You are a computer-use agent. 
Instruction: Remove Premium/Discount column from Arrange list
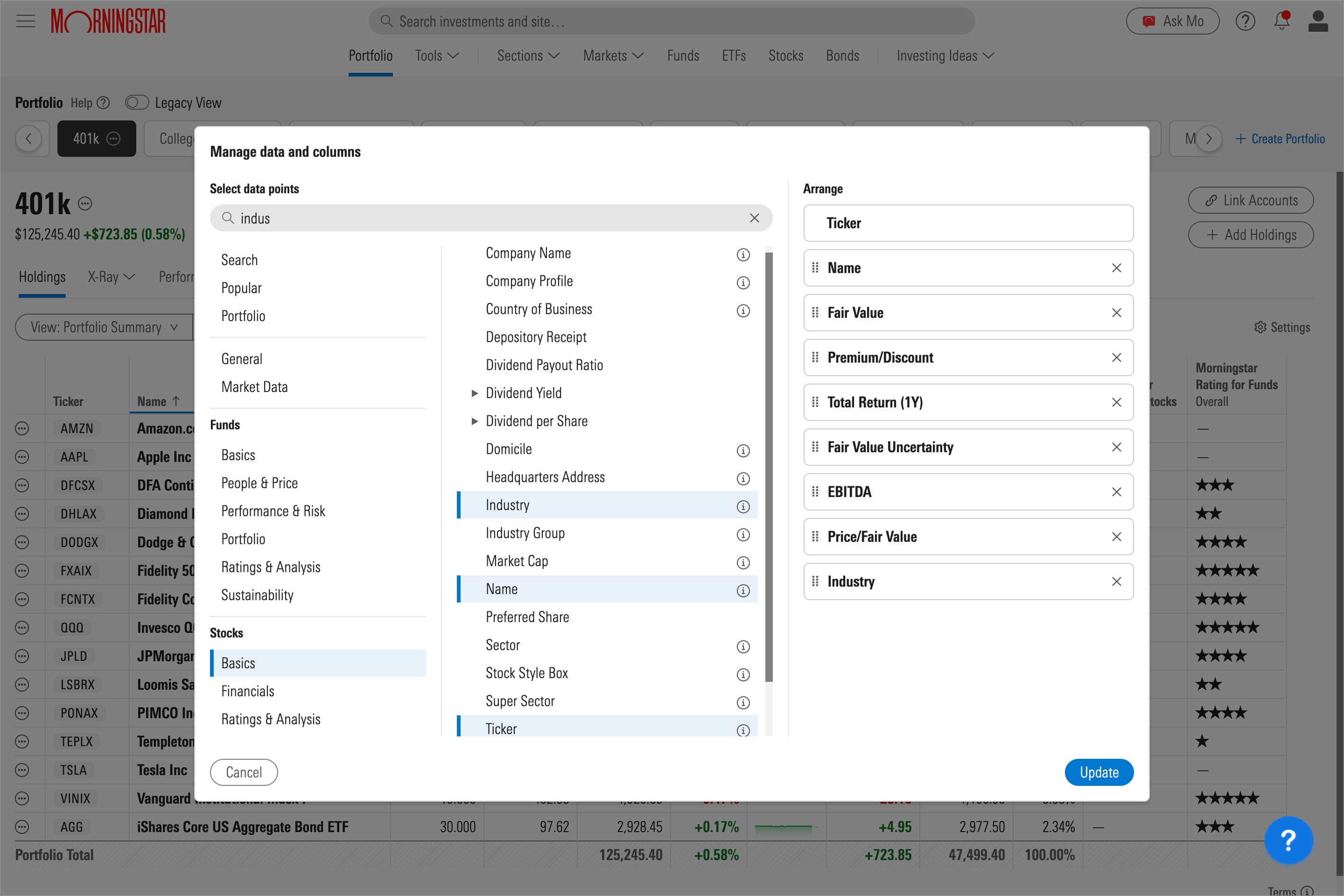pyautogui.click(x=1116, y=358)
